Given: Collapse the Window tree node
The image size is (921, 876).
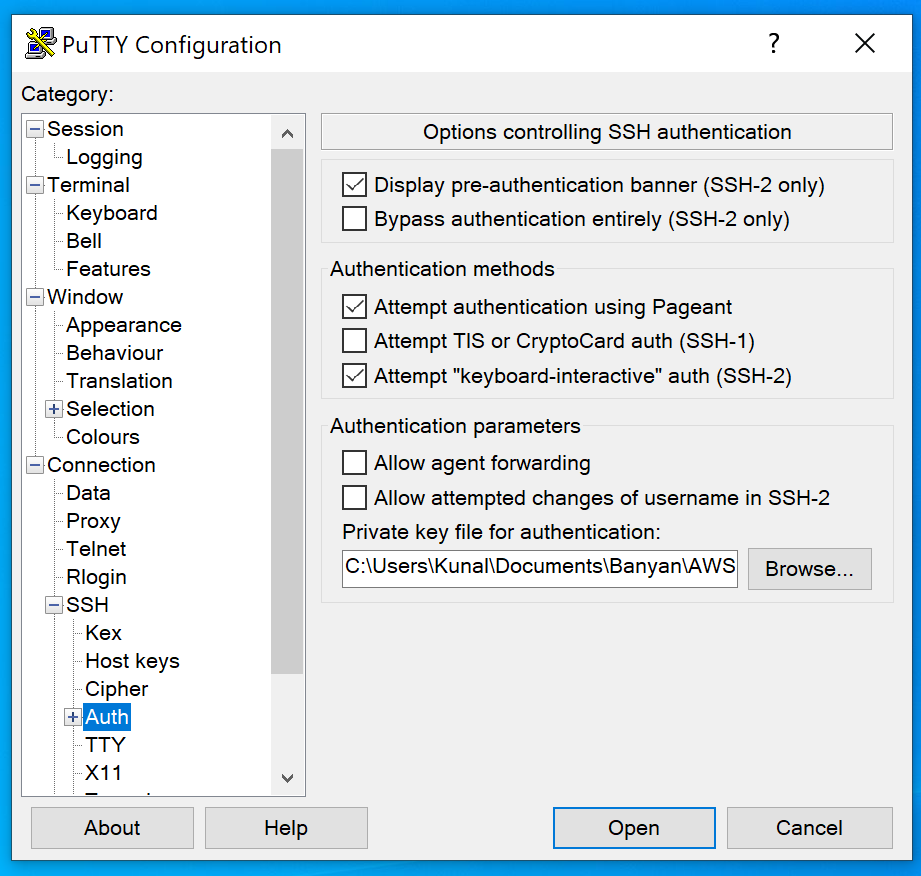Looking at the screenshot, I should click(35, 297).
